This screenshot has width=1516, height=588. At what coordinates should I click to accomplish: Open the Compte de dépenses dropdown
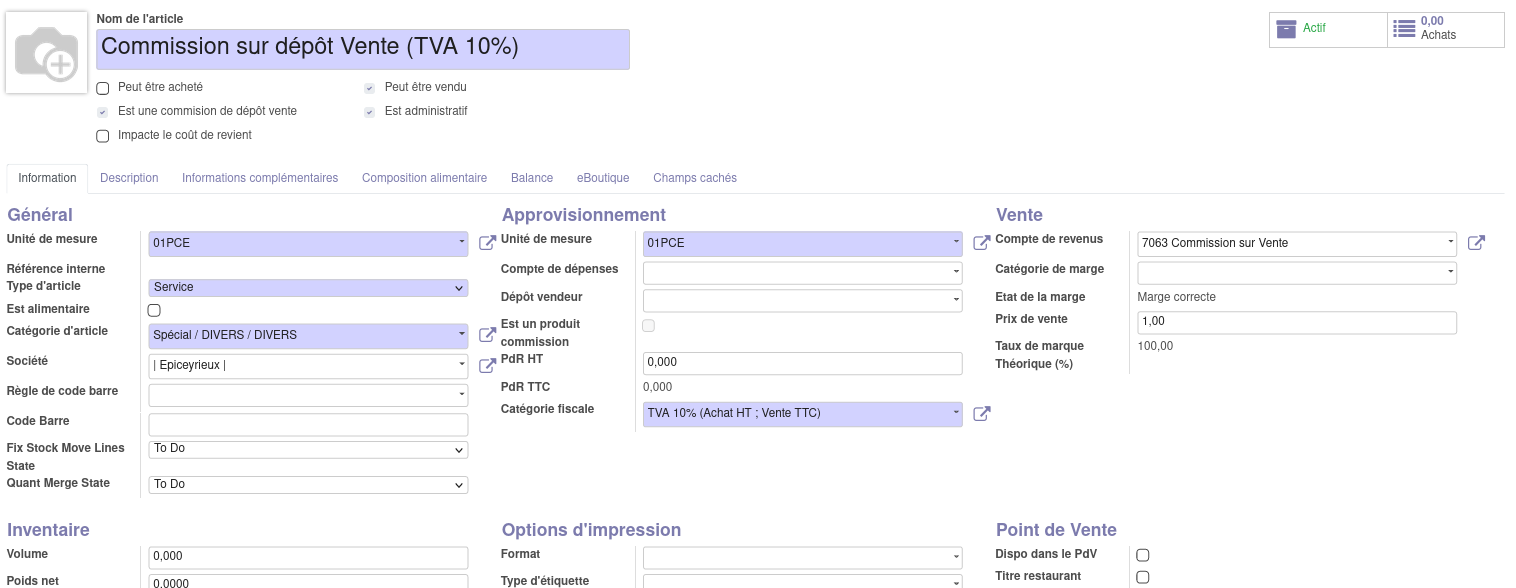coord(802,273)
